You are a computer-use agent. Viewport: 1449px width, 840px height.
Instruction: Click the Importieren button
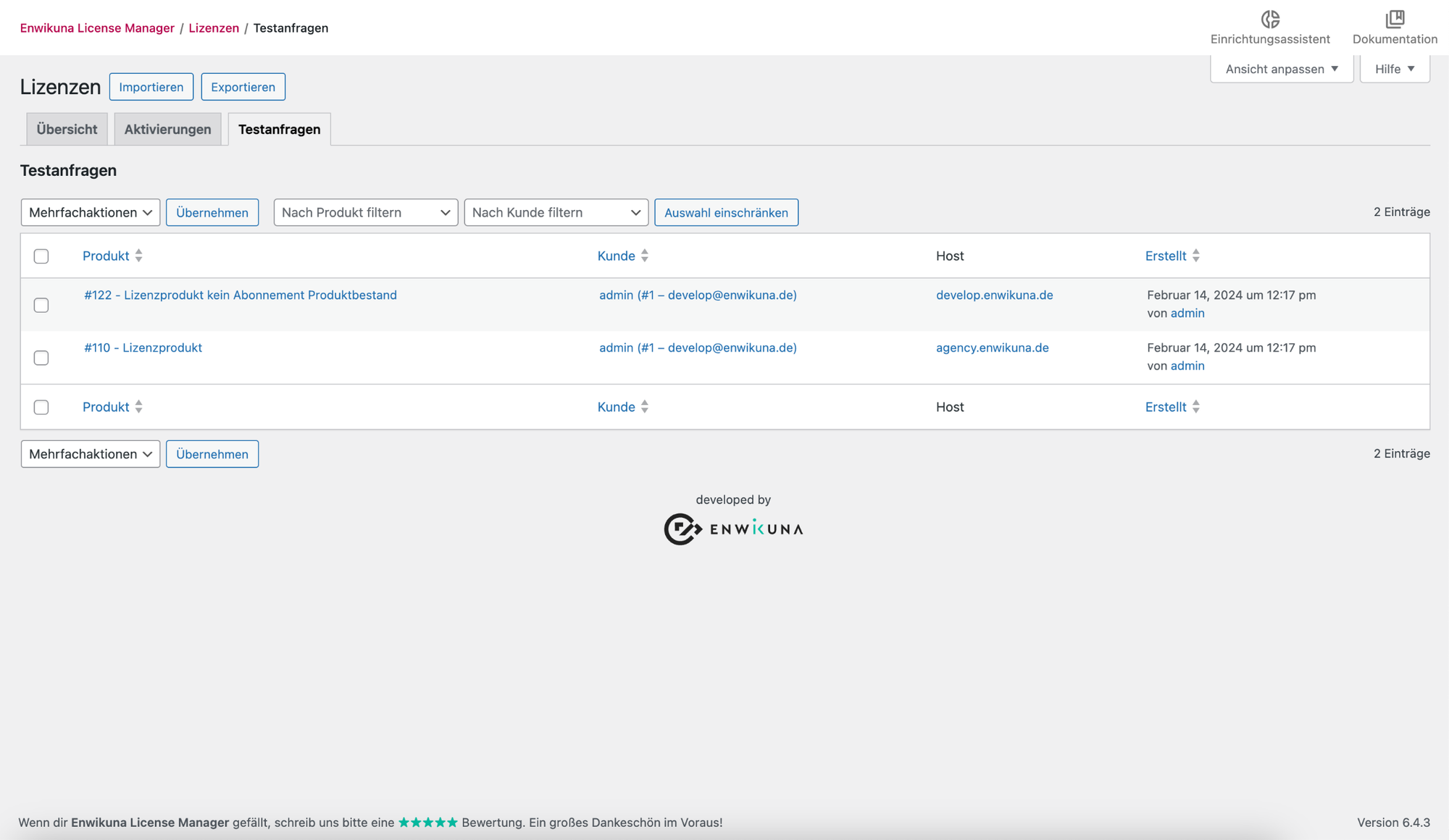pyautogui.click(x=151, y=87)
